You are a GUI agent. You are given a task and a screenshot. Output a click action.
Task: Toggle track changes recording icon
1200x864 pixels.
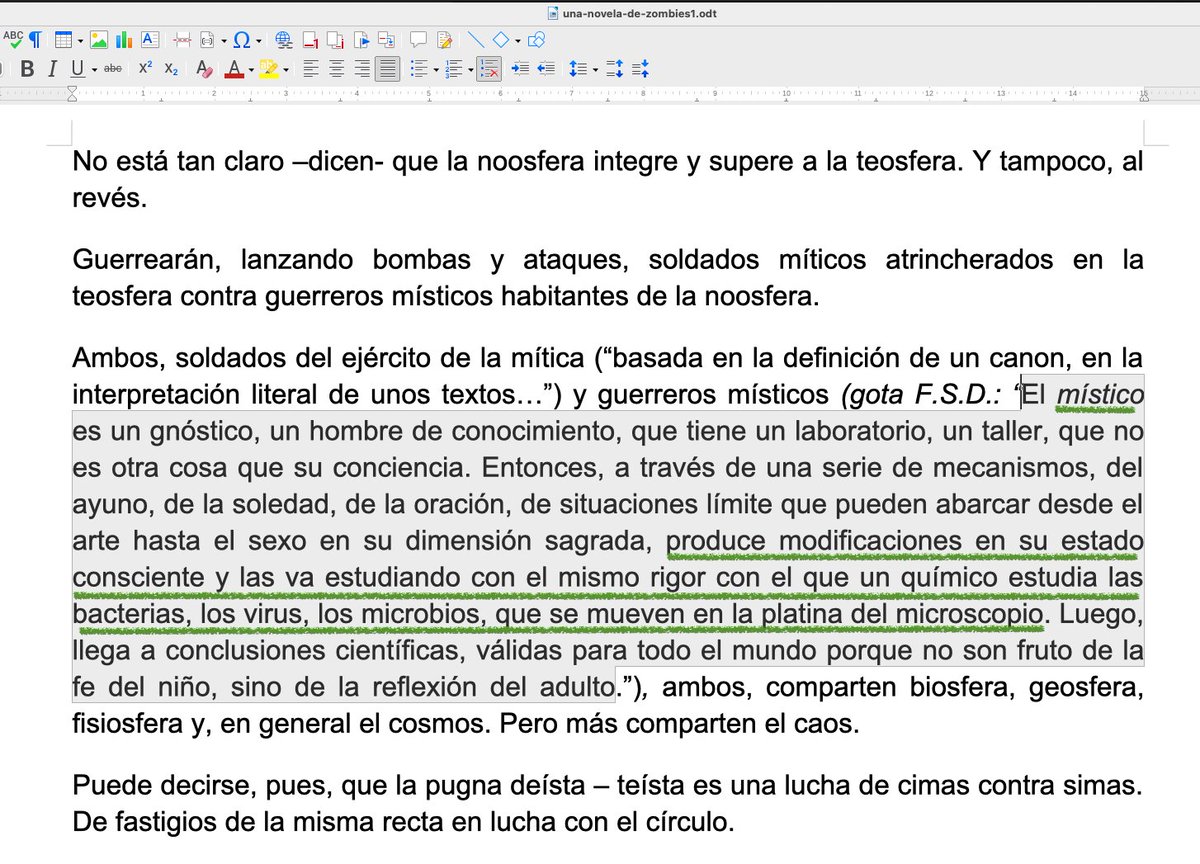(444, 40)
